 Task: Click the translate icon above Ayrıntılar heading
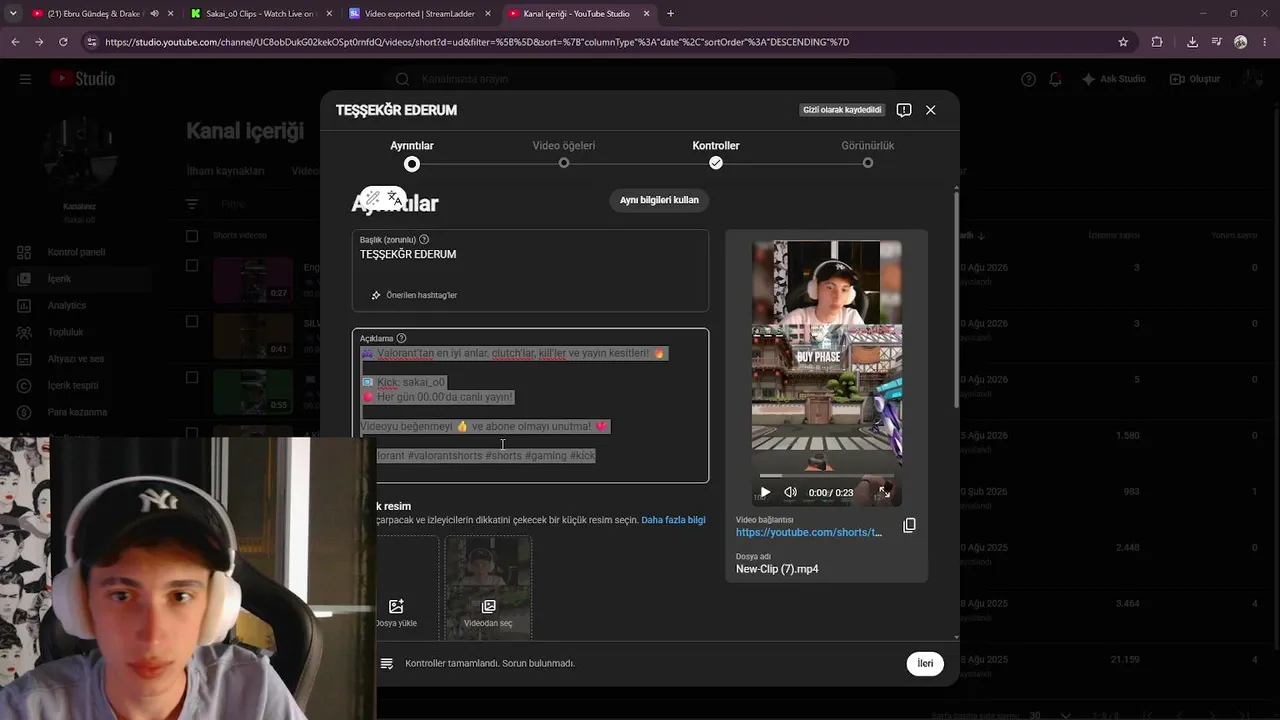394,198
